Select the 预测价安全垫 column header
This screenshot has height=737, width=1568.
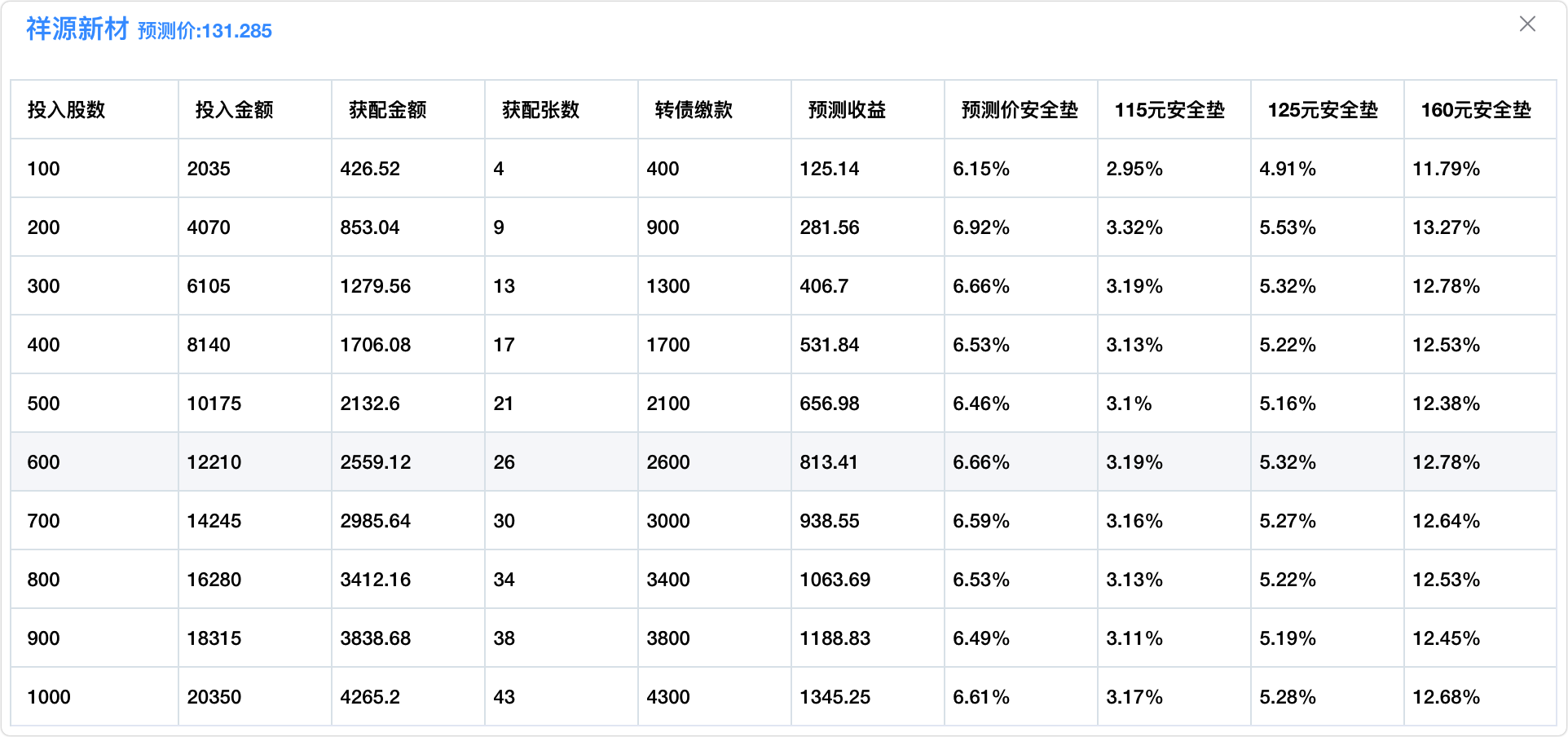point(1020,110)
